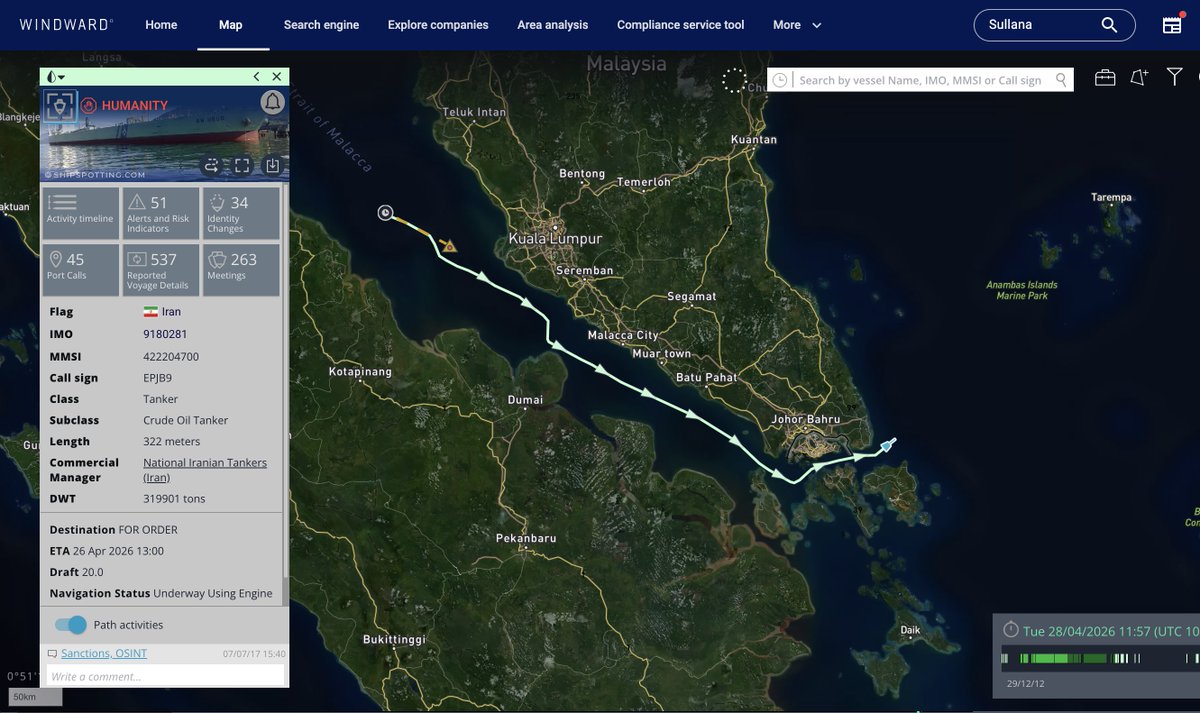The width and height of the screenshot is (1200, 713).
Task: Click the vessel path route icon
Action: click(x=211, y=166)
